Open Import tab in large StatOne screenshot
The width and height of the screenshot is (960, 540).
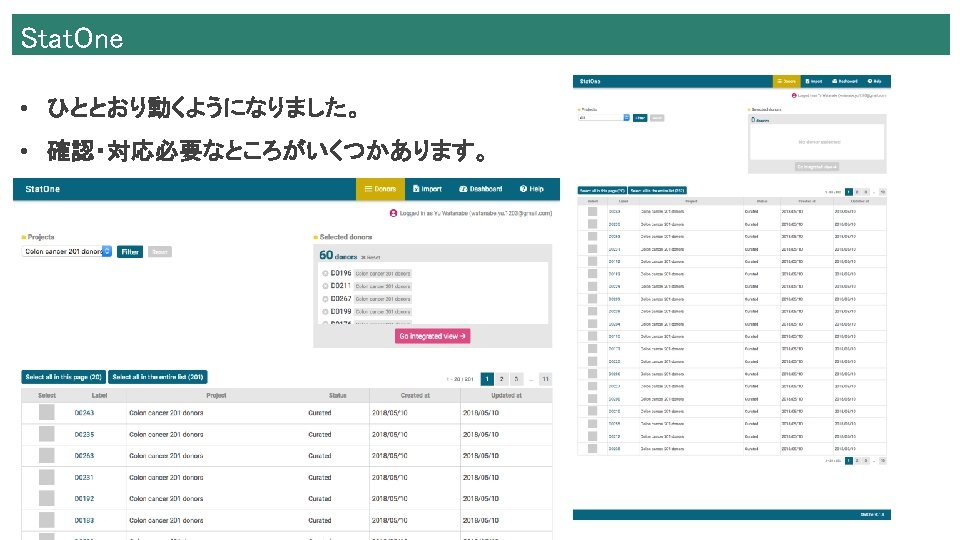(x=427, y=189)
